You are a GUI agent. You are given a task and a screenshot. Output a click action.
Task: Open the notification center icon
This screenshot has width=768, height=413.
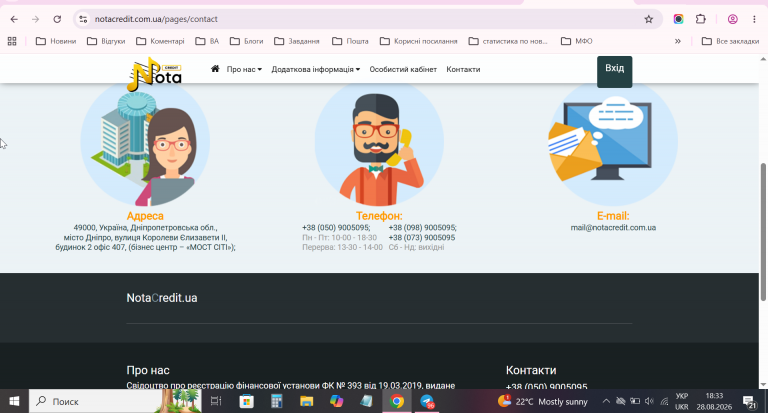749,402
